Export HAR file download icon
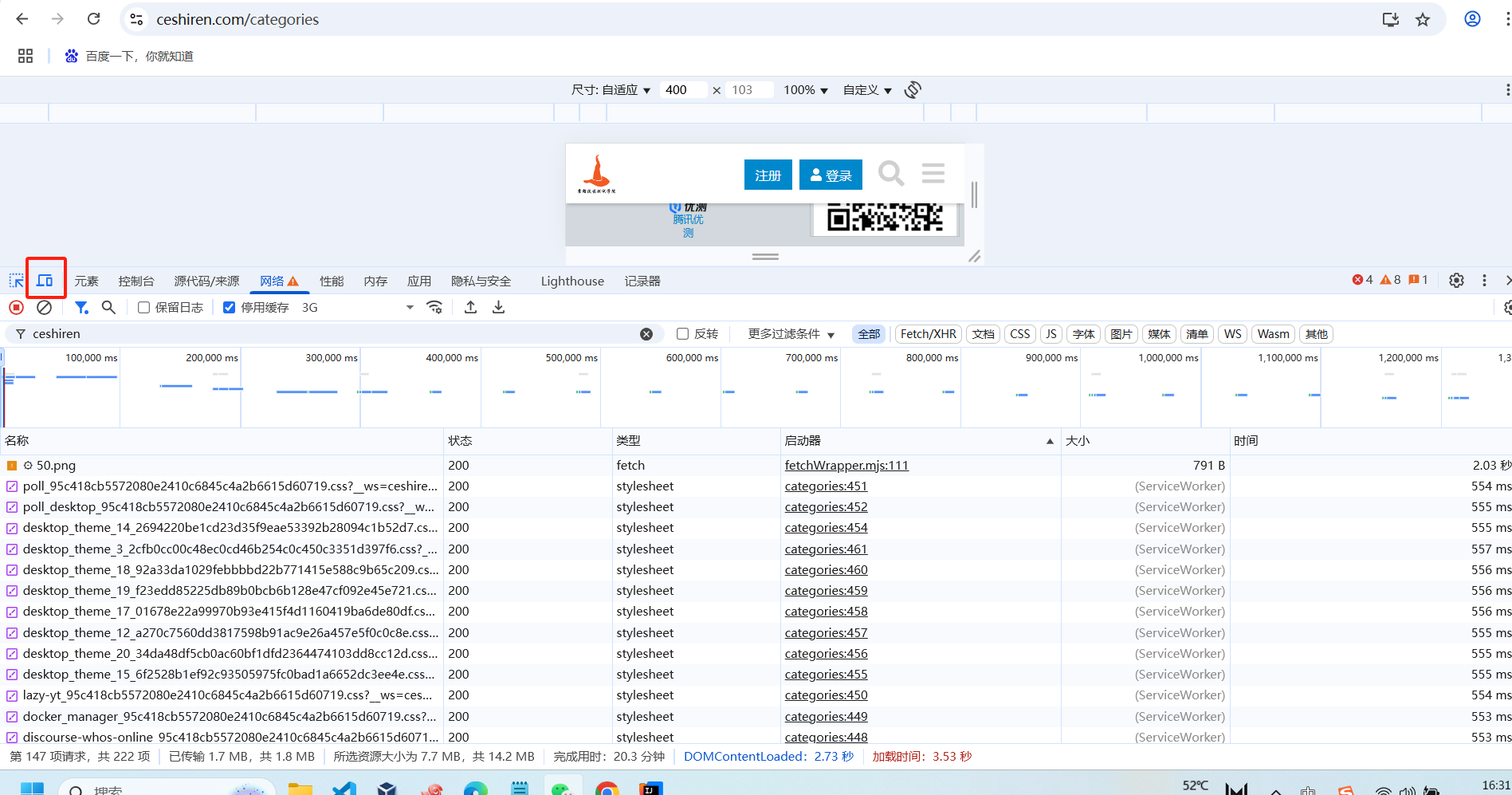The image size is (1512, 795). (x=499, y=308)
